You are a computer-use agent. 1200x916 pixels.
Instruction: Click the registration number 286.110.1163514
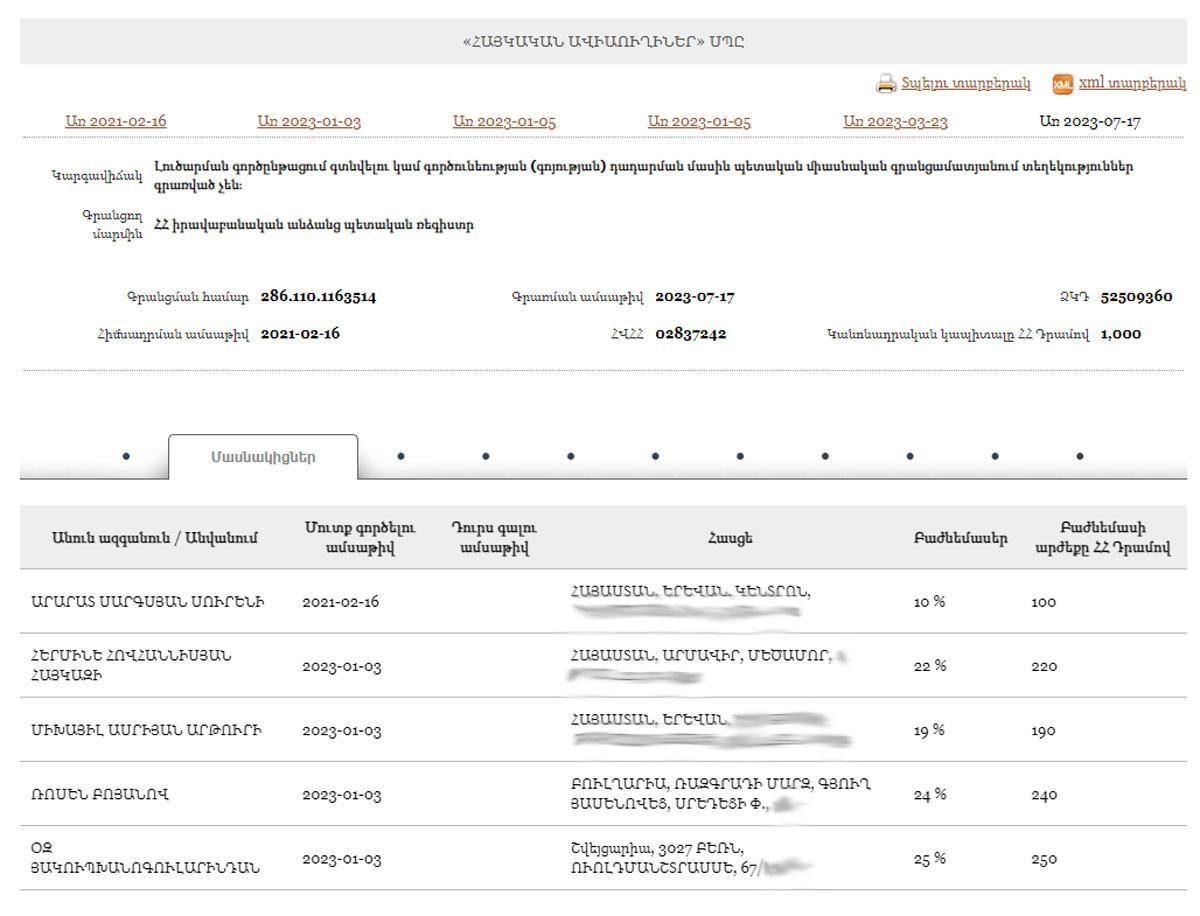[x=318, y=297]
